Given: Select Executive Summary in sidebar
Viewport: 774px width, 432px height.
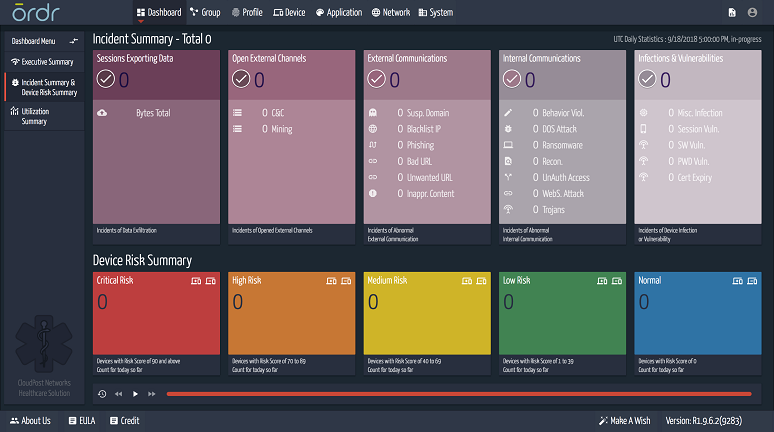Looking at the screenshot, I should 42,62.
